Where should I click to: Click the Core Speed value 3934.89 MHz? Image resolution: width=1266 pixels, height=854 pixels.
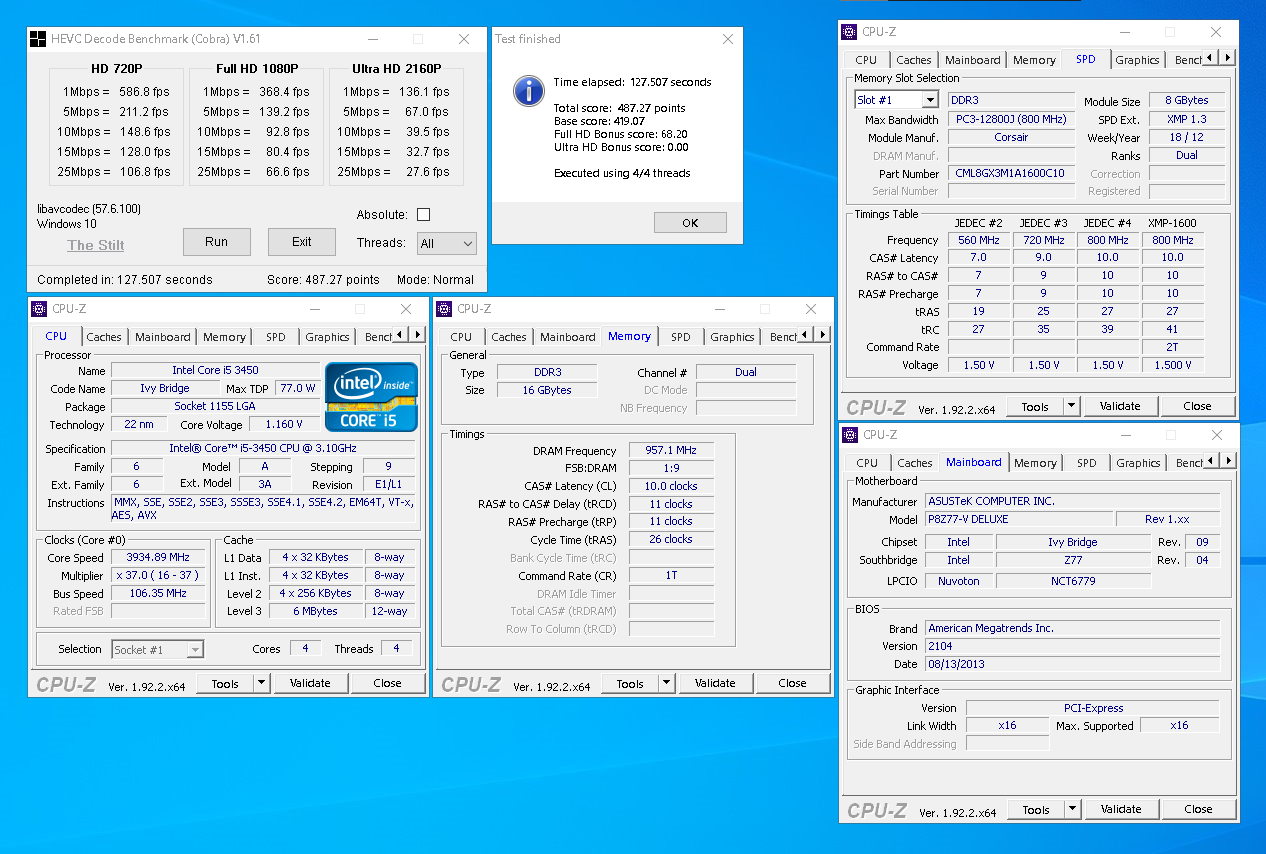[x=157, y=558]
